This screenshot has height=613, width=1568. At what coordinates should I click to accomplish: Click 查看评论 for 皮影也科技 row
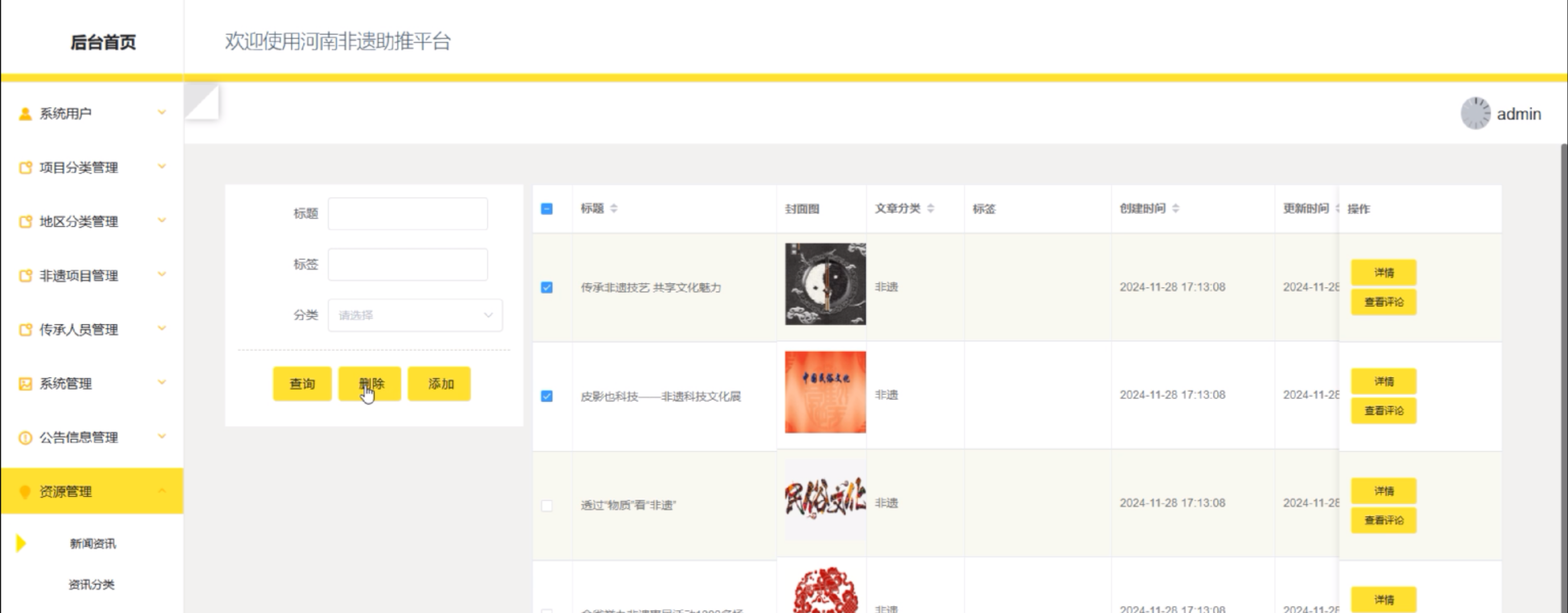1383,411
